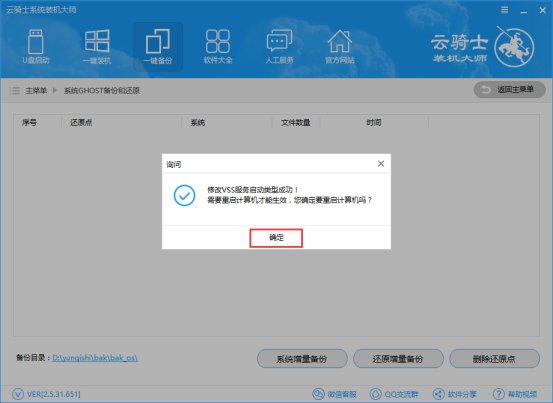Open backup directory D:\yunqishi\bak\bak_os\ link
553x403 pixels.
pyautogui.click(x=95, y=358)
